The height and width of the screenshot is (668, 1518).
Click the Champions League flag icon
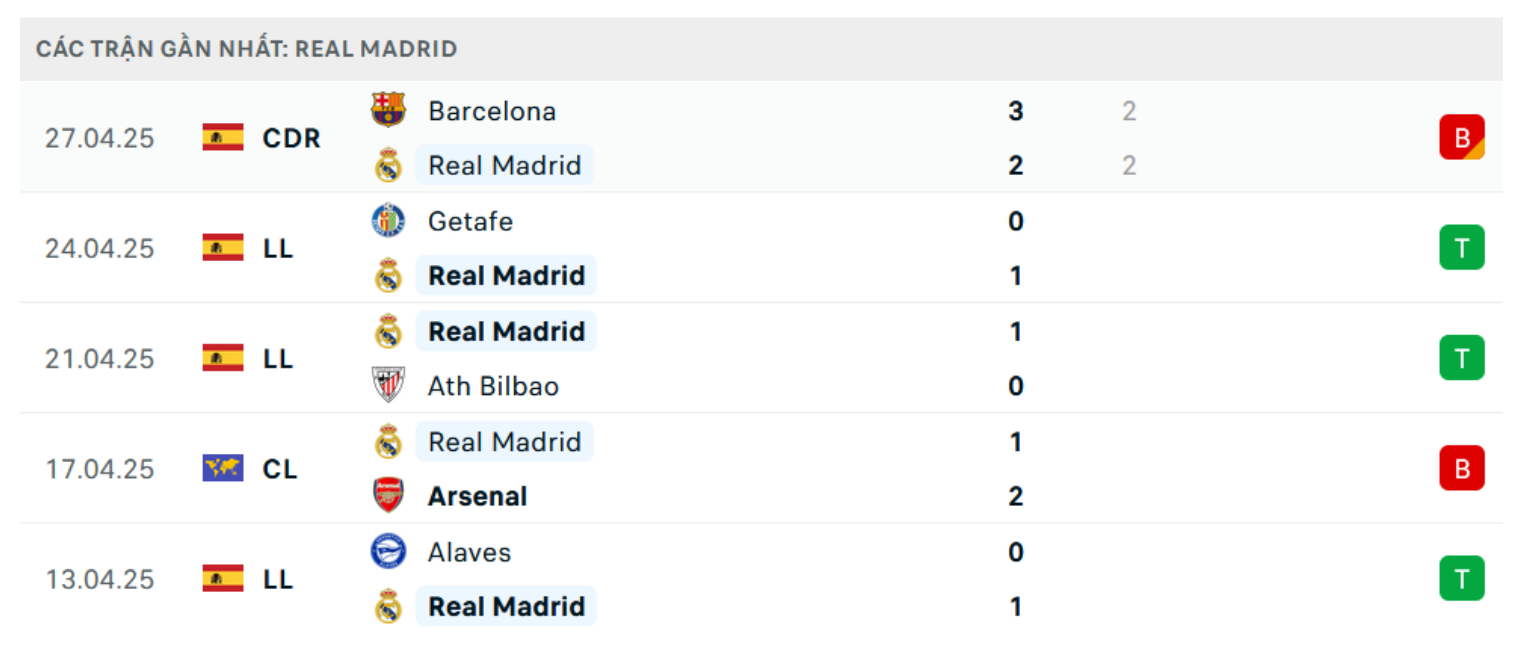223,468
